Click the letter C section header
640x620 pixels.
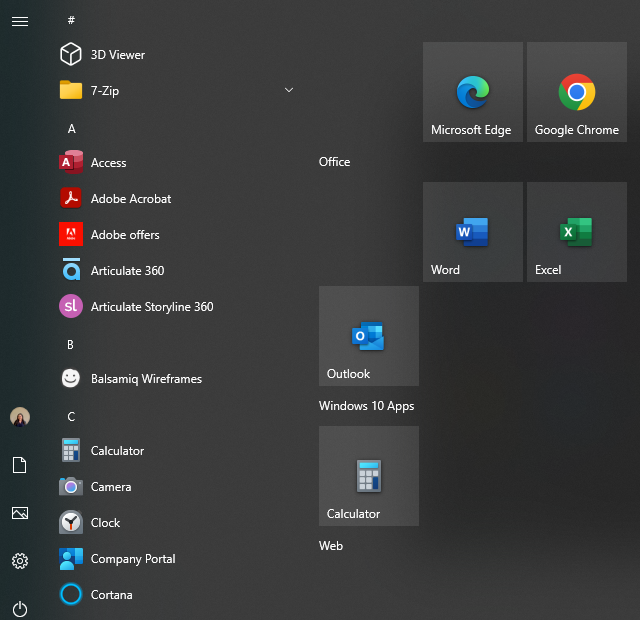point(71,417)
